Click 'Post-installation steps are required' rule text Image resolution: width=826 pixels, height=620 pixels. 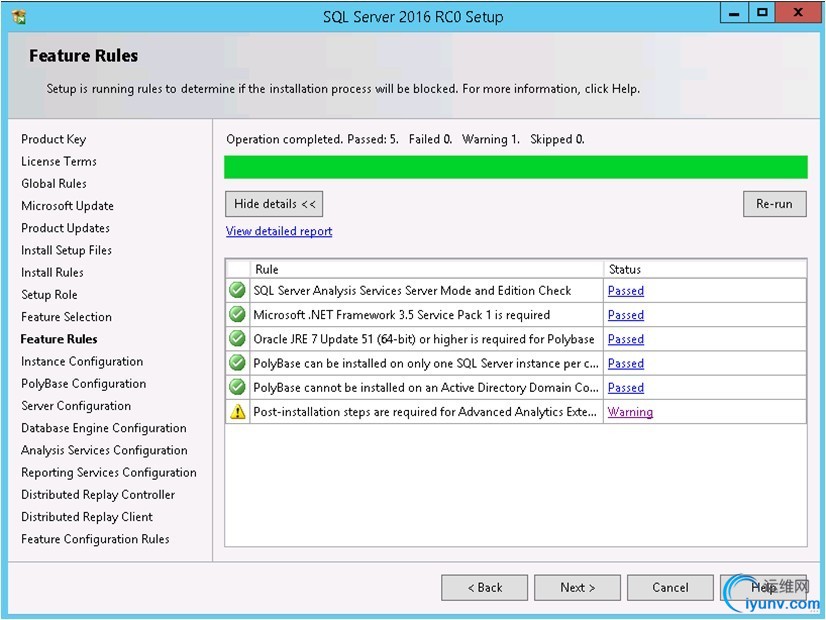click(x=425, y=412)
